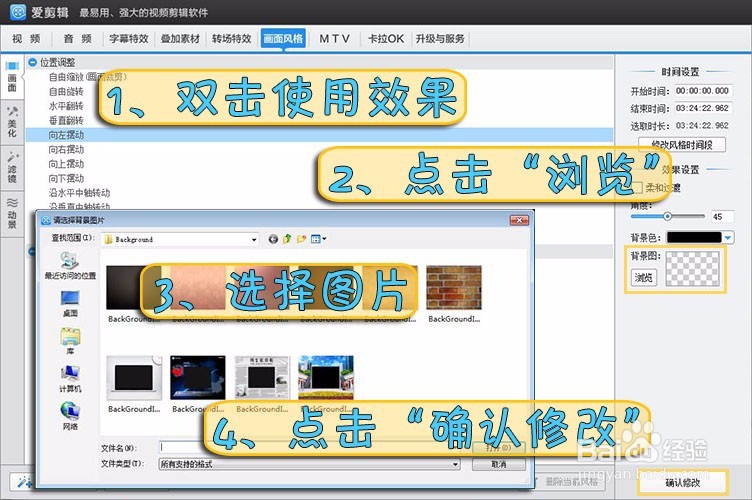Open 库 in dialog sidebar
The height and width of the screenshot is (500, 752).
pos(70,341)
